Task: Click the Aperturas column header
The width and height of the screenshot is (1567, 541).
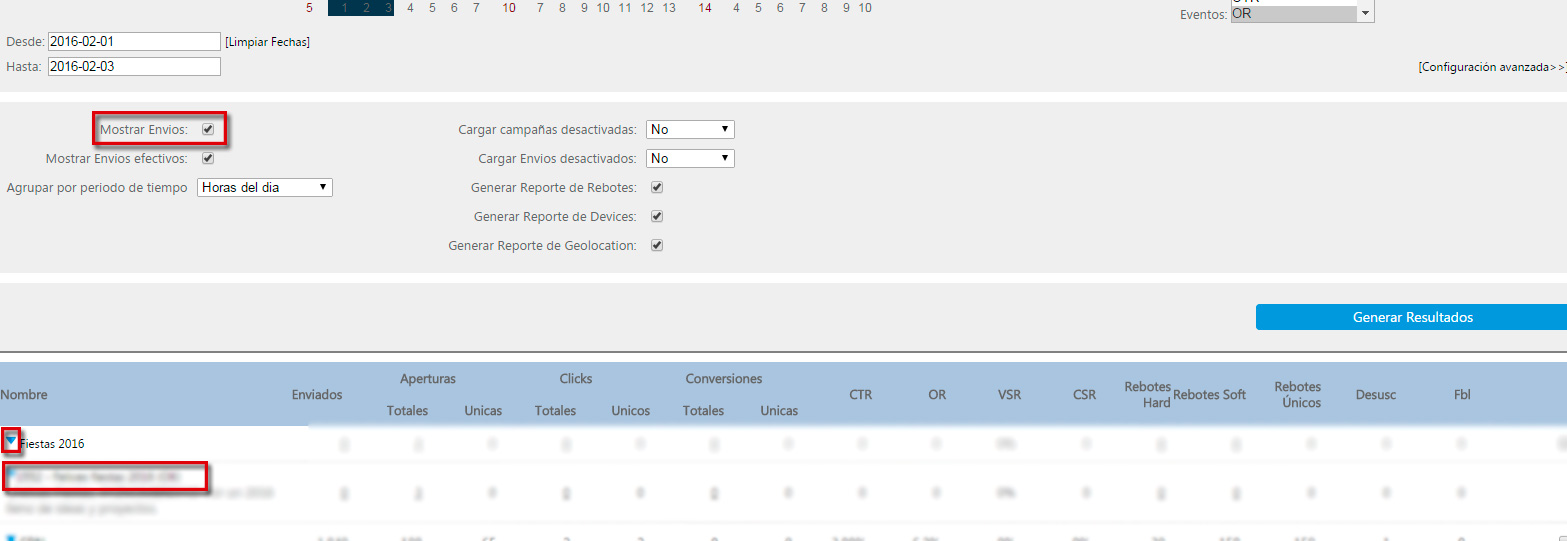Action: 428,379
